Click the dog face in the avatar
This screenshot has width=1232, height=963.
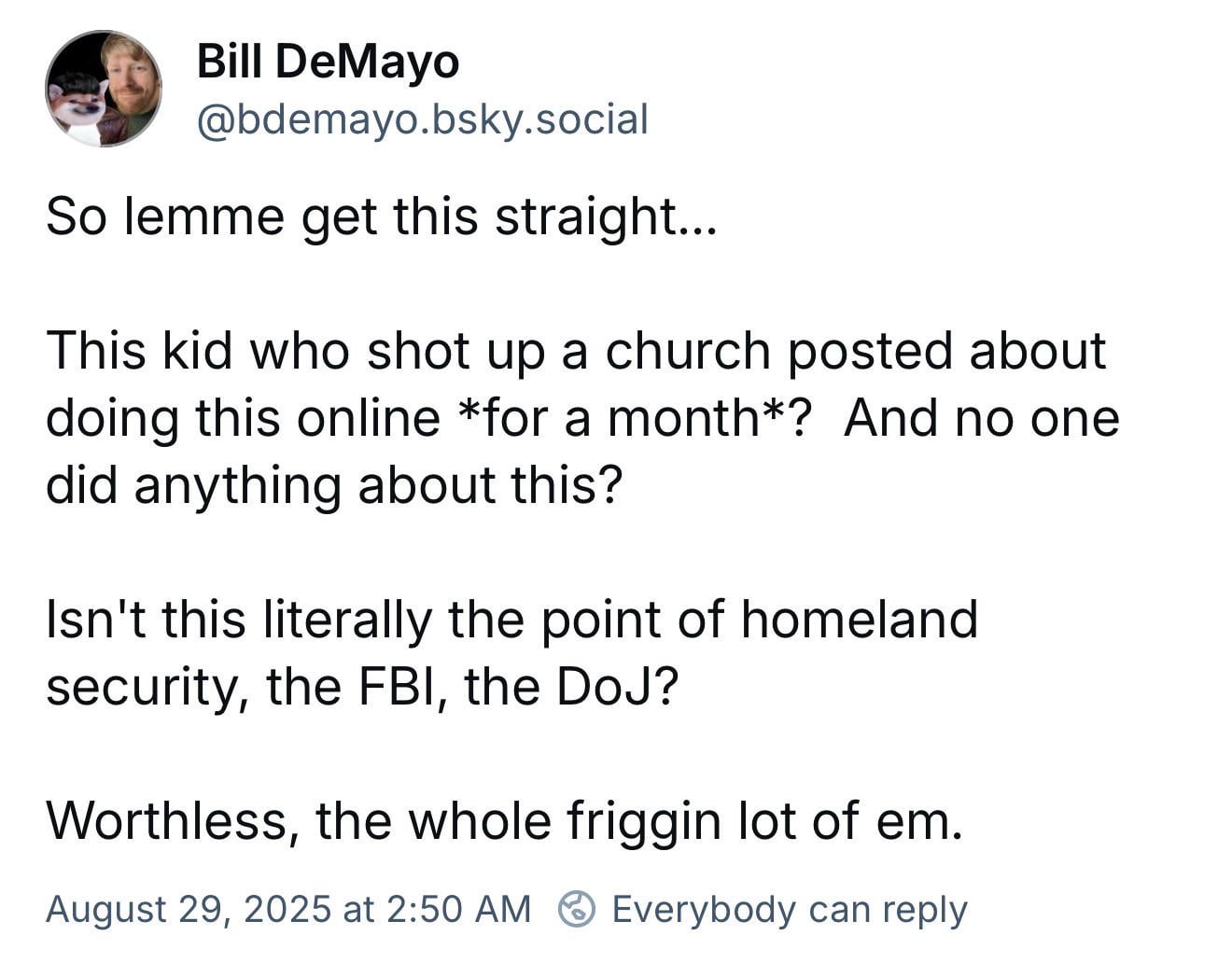(77, 103)
